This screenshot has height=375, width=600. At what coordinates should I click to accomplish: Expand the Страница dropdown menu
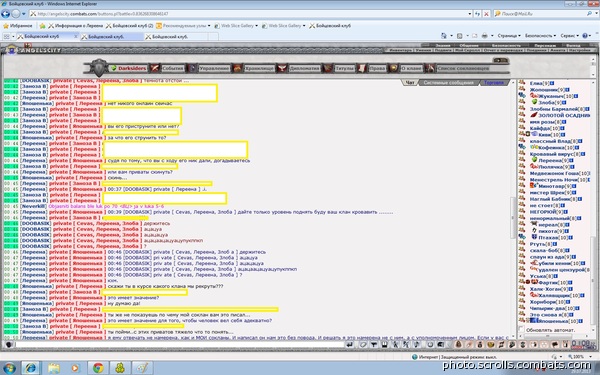tap(509, 36)
